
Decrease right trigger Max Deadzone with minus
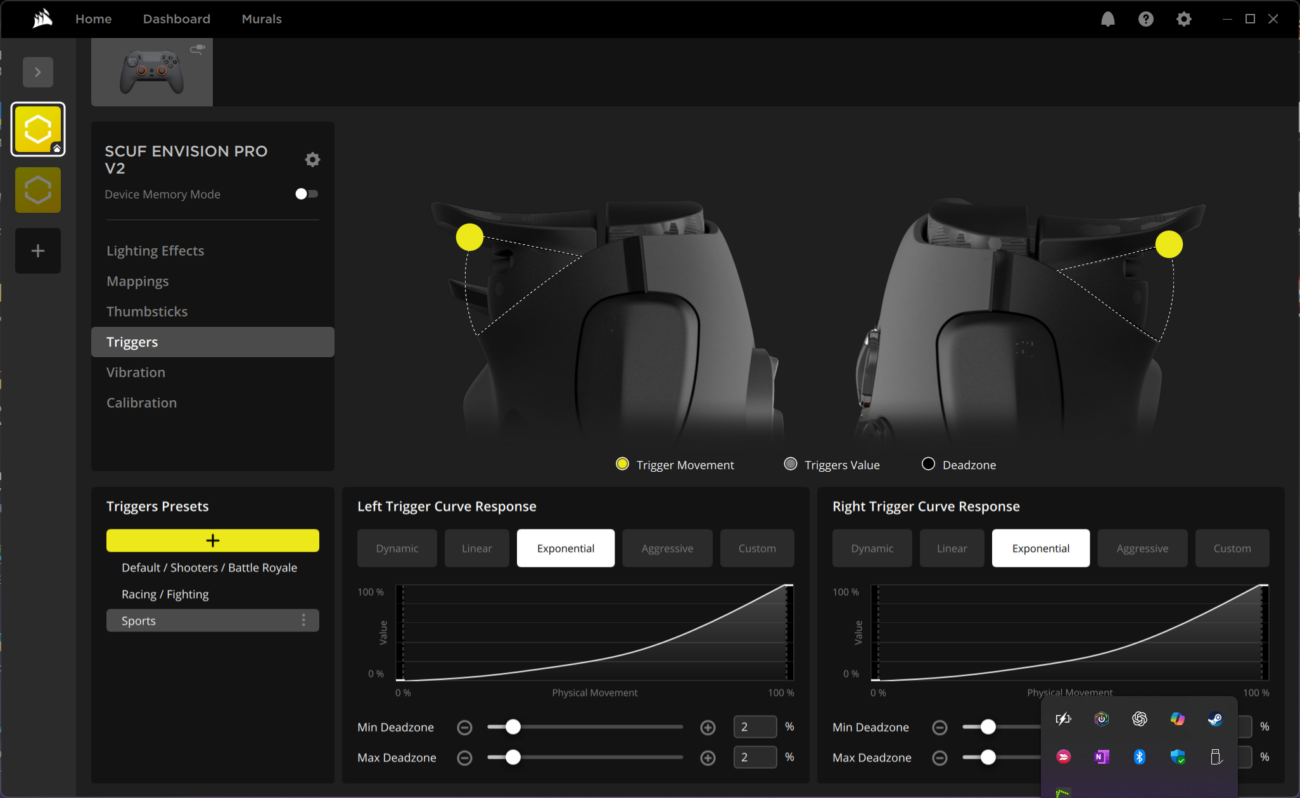click(939, 758)
